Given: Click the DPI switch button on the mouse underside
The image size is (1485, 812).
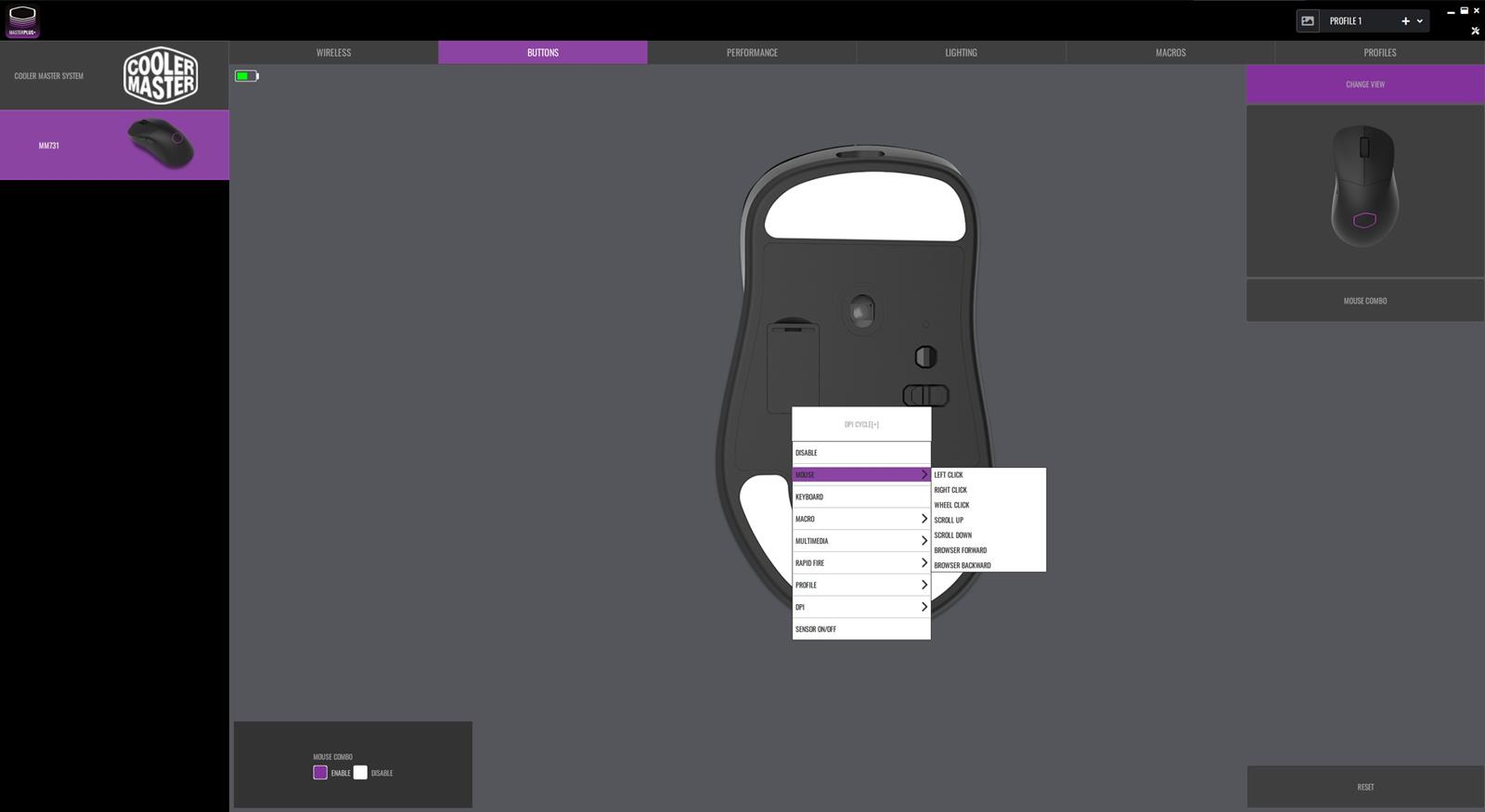Looking at the screenshot, I should tap(925, 356).
